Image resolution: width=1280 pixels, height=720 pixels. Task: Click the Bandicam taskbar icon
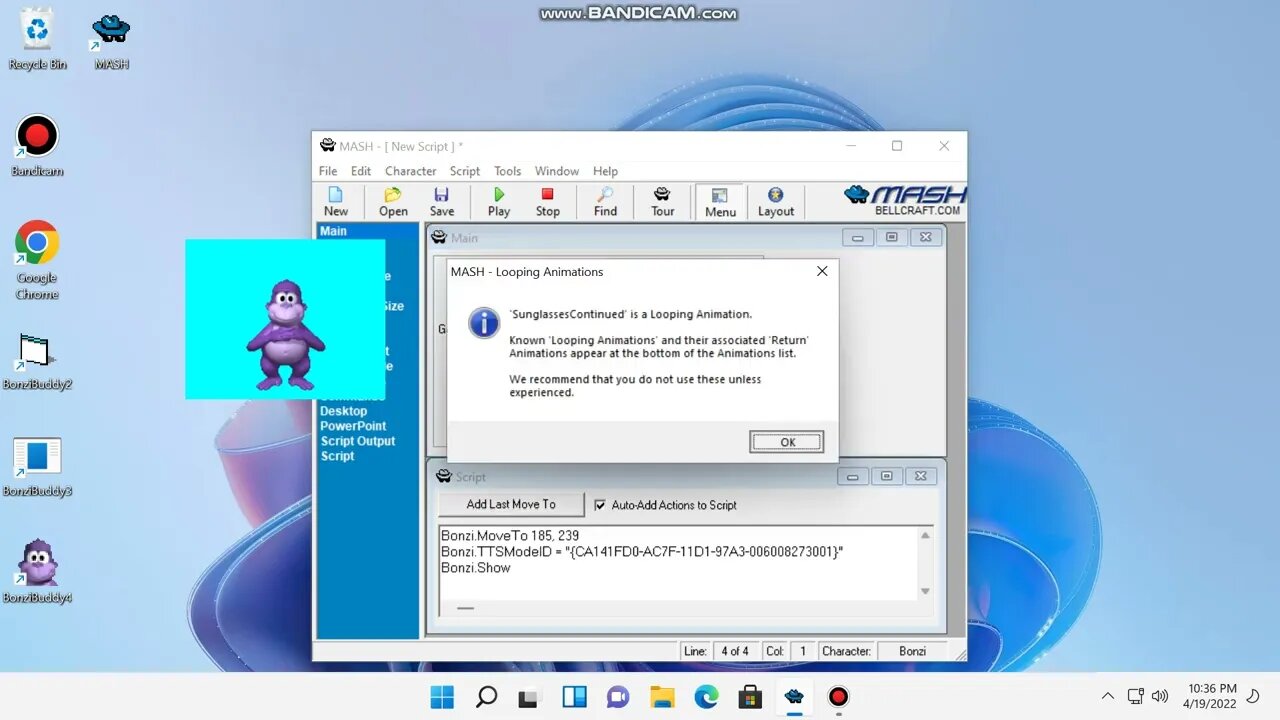(838, 697)
